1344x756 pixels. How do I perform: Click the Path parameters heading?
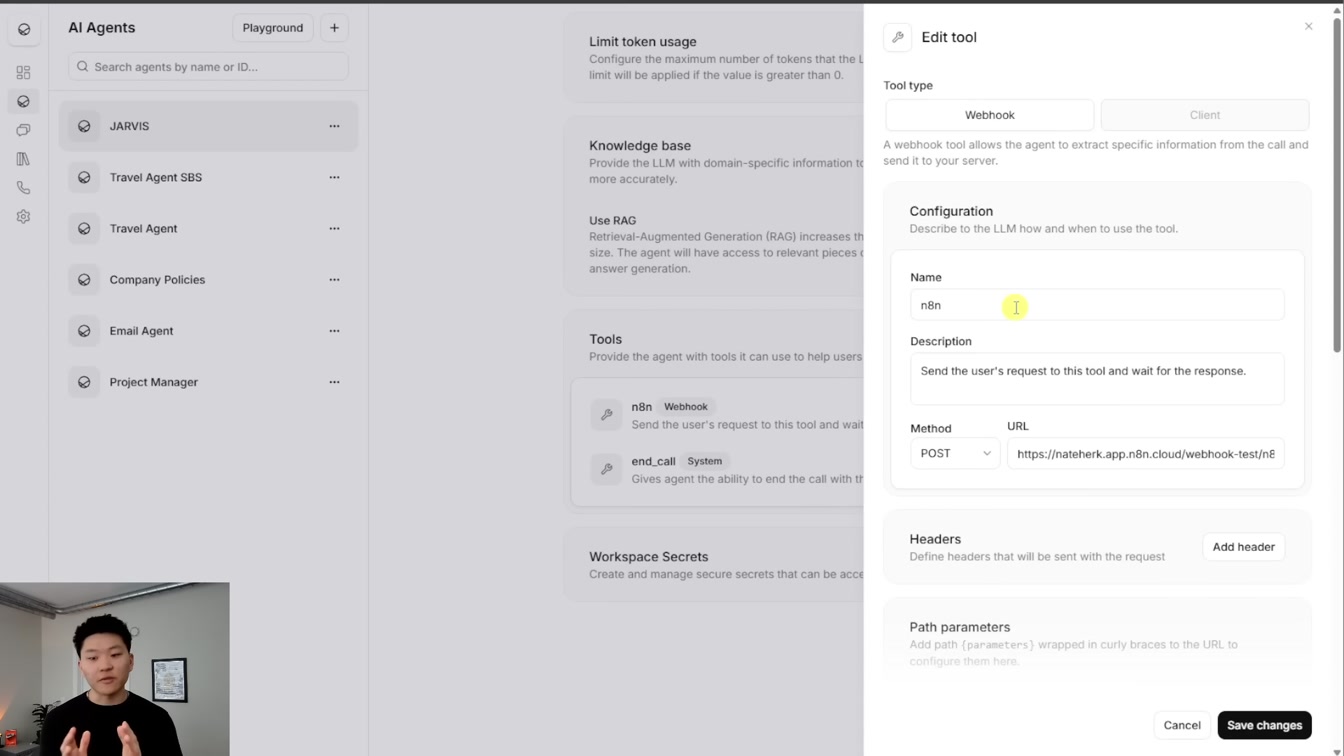click(960, 627)
